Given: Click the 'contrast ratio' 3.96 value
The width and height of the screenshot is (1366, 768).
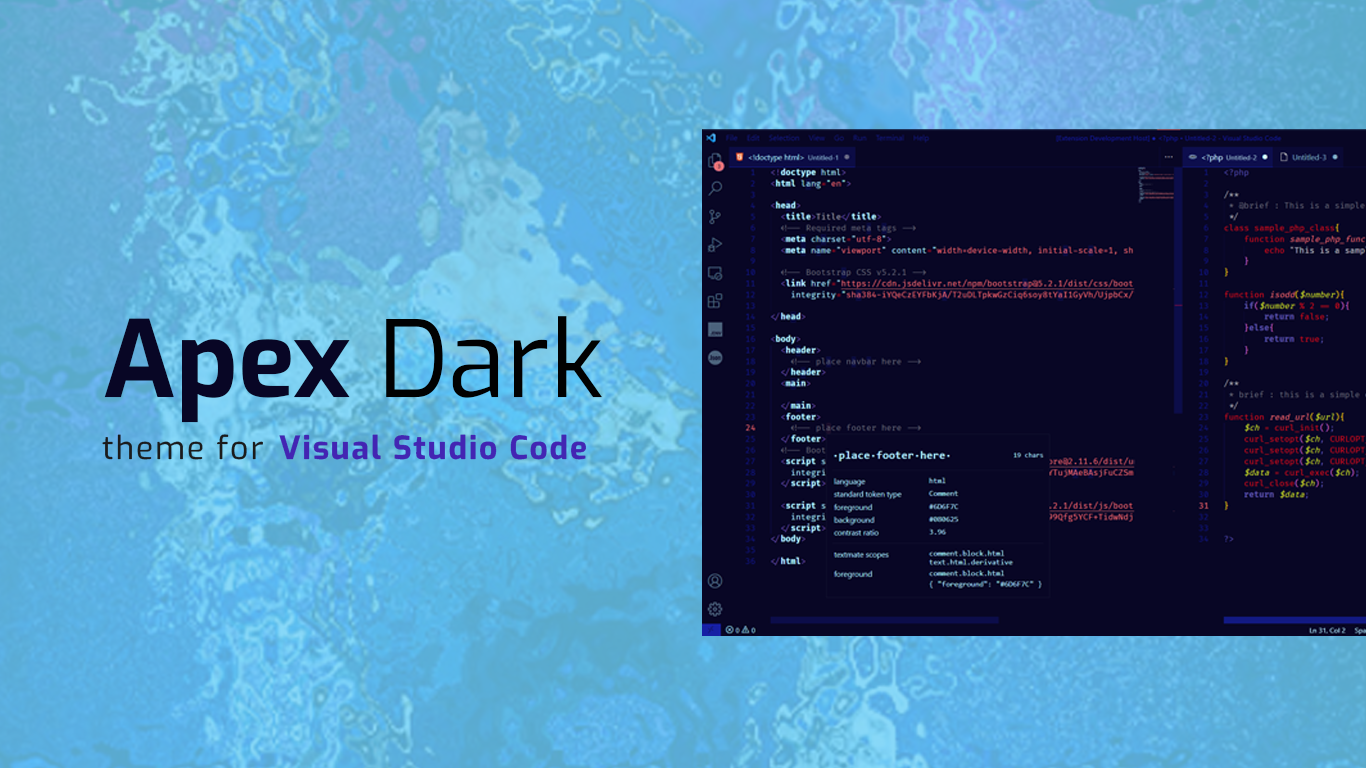Looking at the screenshot, I should pyautogui.click(x=937, y=533).
